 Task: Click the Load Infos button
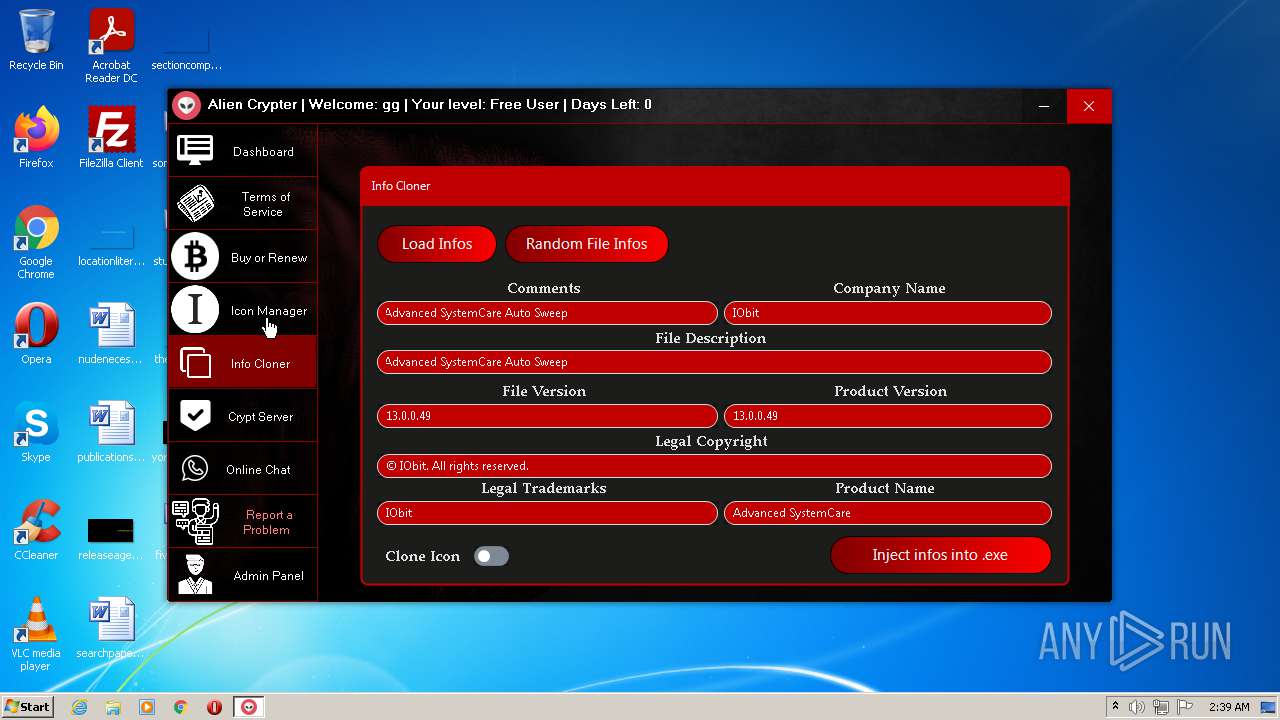pos(437,244)
